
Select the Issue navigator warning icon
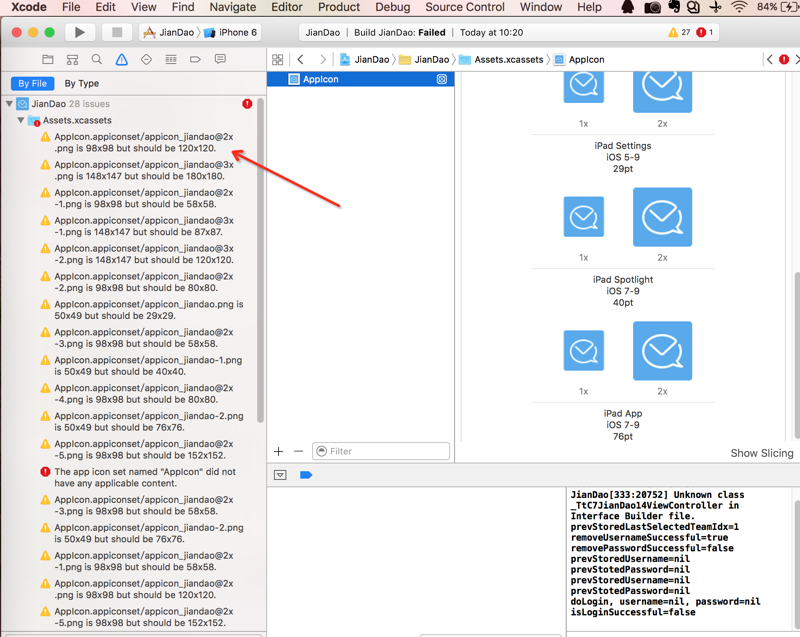[x=121, y=60]
